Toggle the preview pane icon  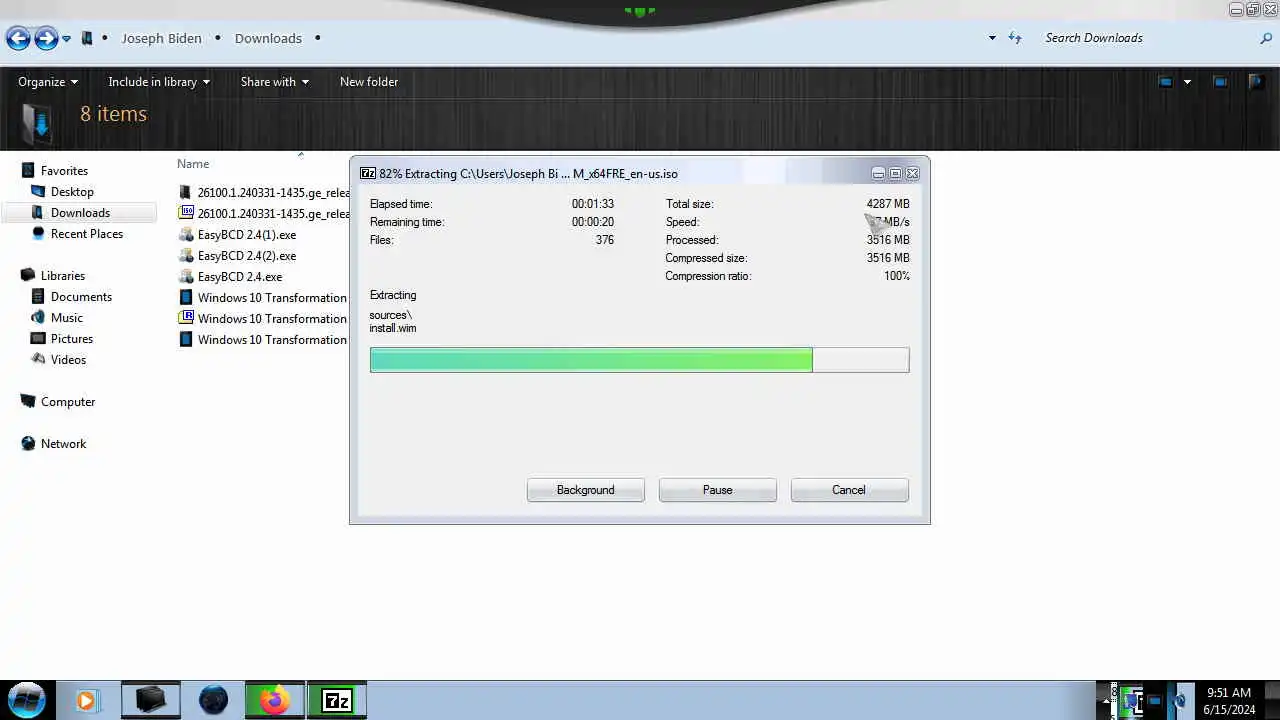(x=1220, y=82)
